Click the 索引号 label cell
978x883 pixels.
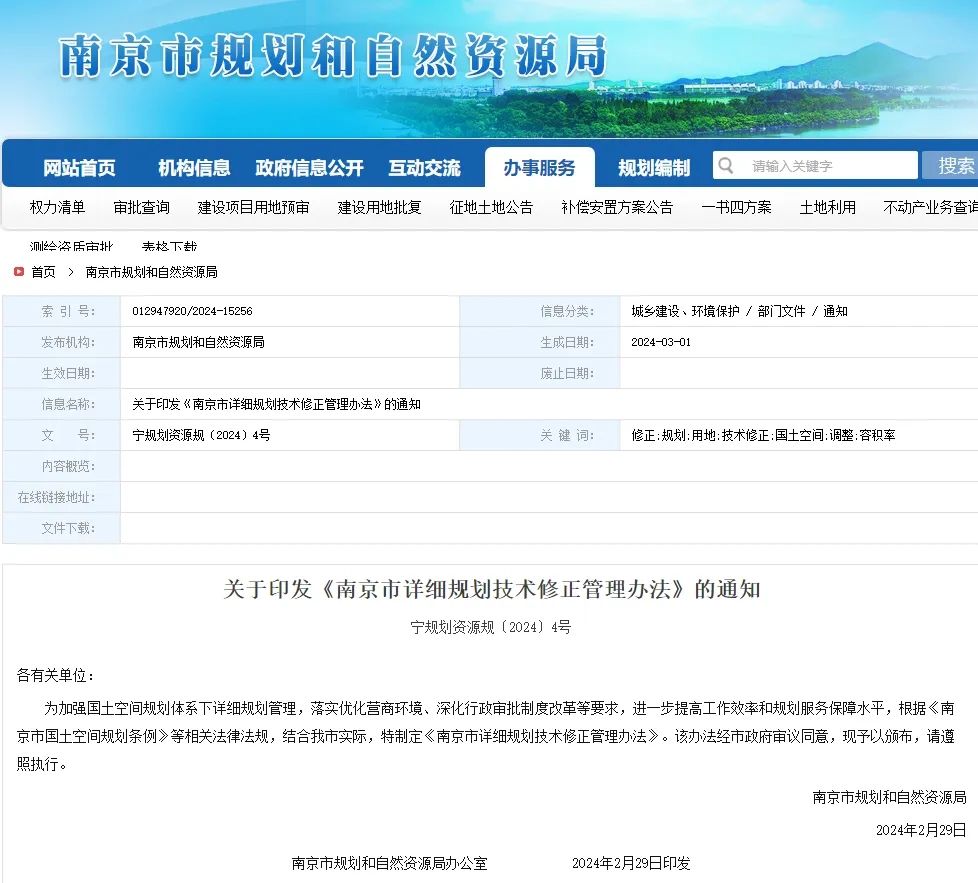coord(62,311)
